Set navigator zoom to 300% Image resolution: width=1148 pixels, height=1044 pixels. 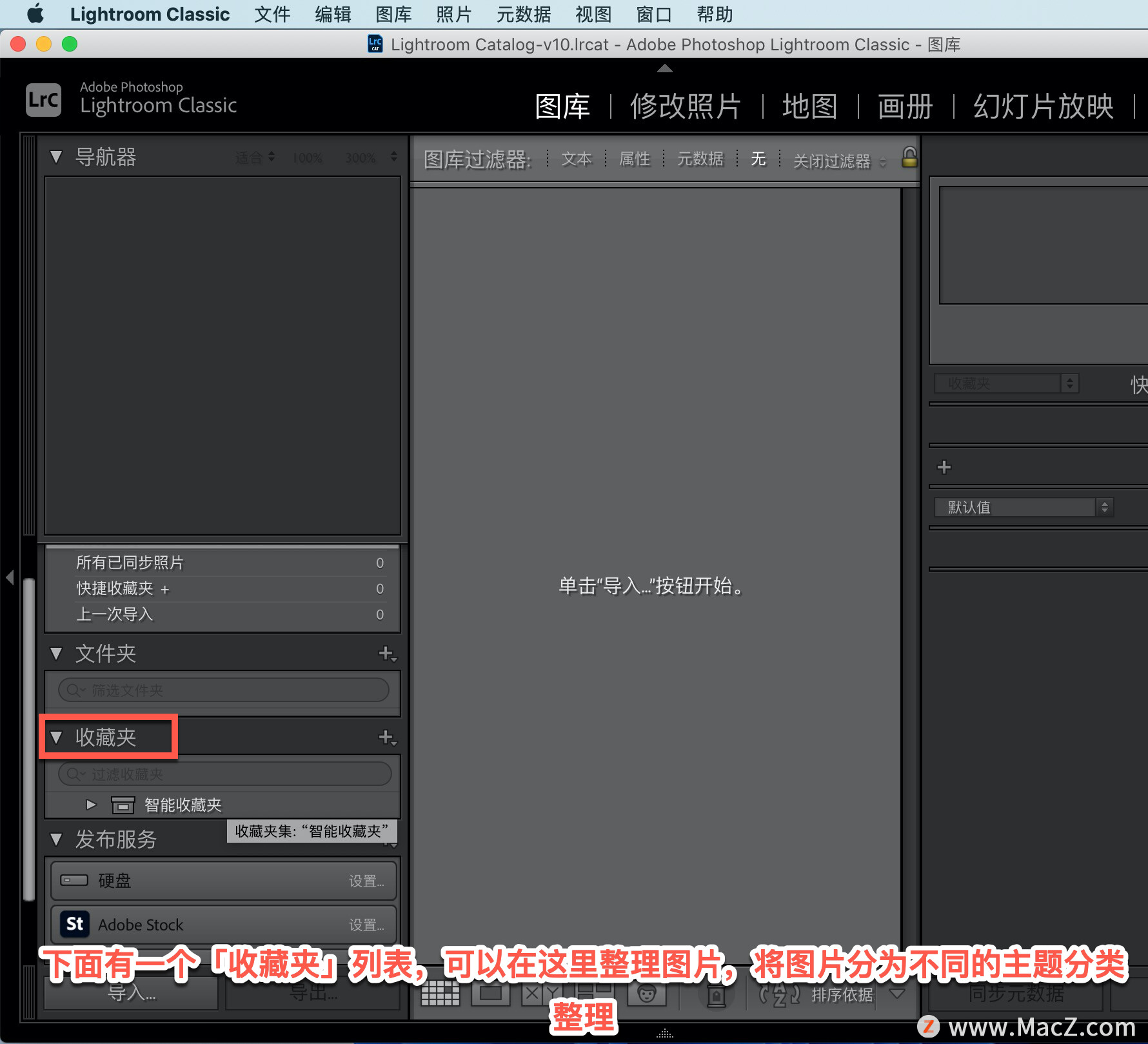tap(361, 158)
